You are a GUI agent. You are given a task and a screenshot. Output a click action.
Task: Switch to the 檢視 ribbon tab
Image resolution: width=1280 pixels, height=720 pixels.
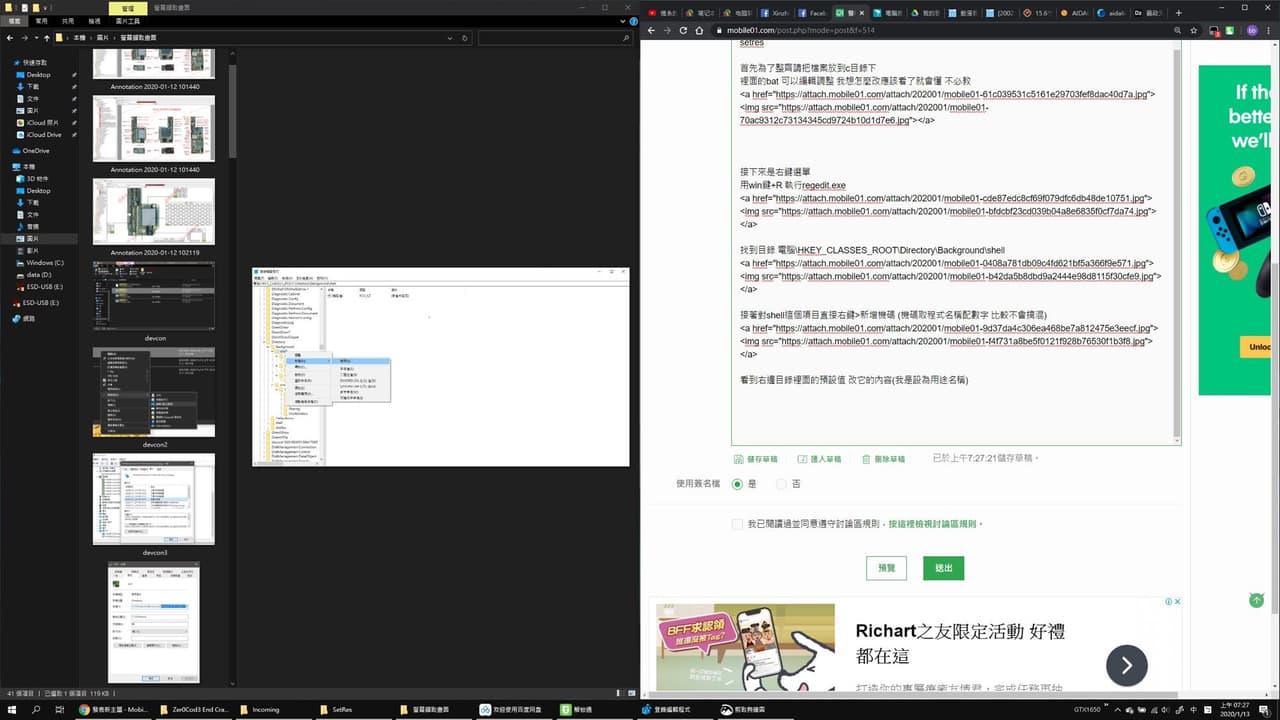pyautogui.click(x=94, y=20)
